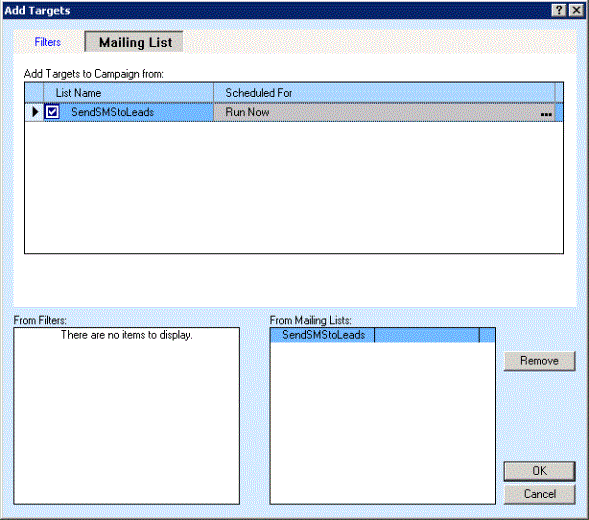Screen dimensions: 589x520
Task: Select SendSMStoLeads in From Mailing Lists
Action: pos(323,335)
